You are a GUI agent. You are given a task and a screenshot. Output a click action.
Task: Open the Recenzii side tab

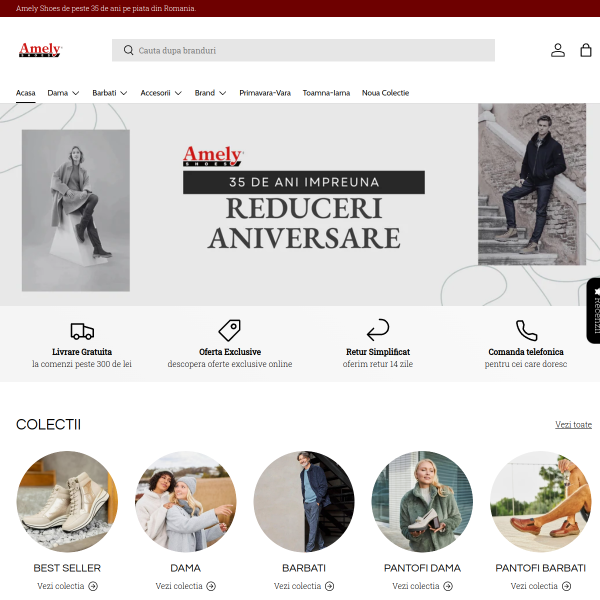[593, 310]
